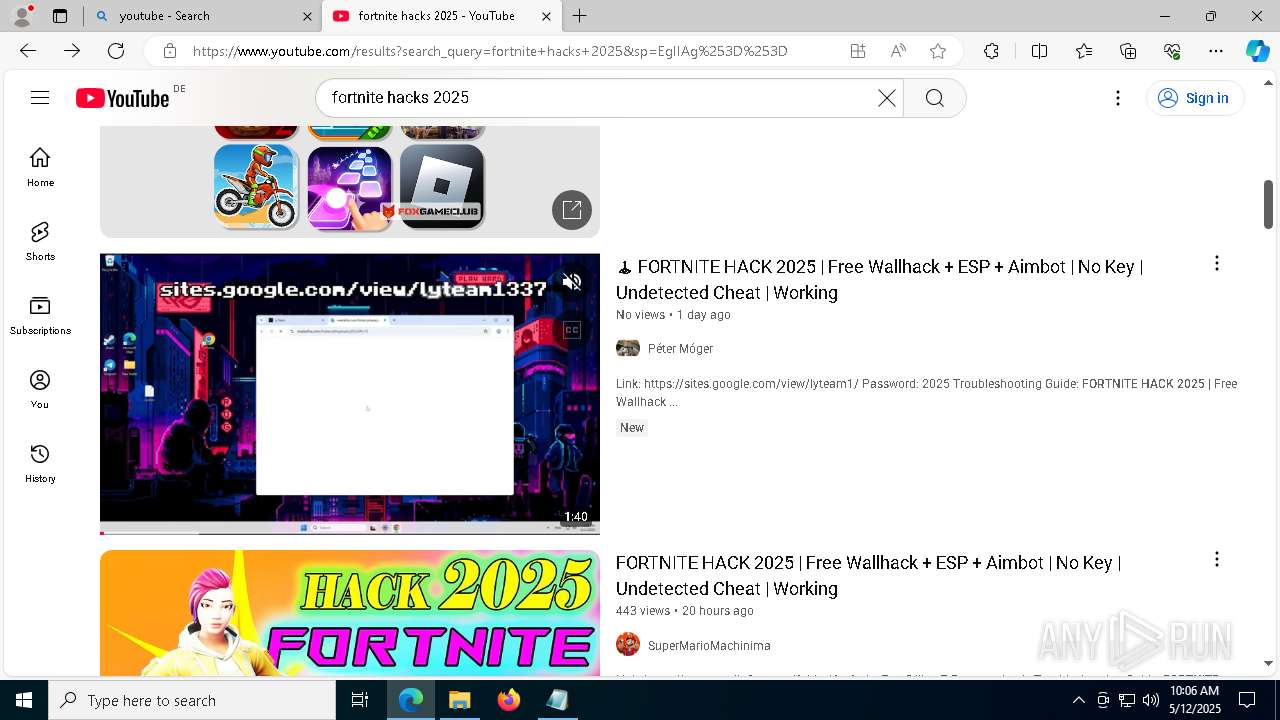1280x720 pixels.
Task: Open Edge tab actions menu
Action: pos(60,16)
